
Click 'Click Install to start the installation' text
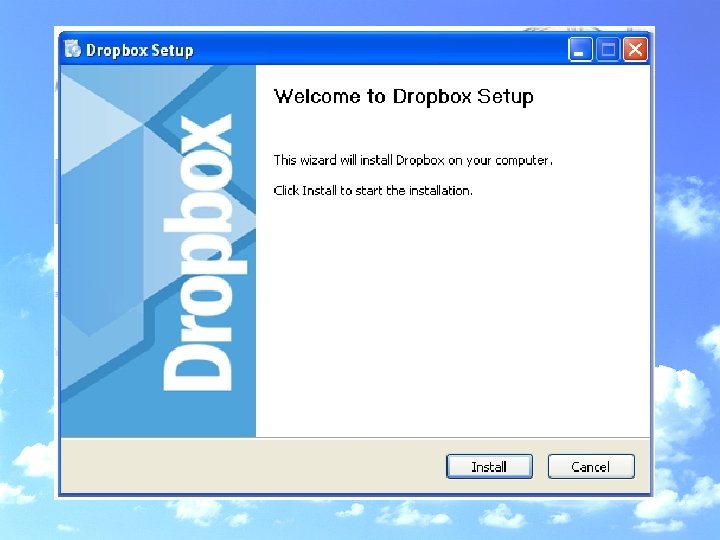(373, 191)
